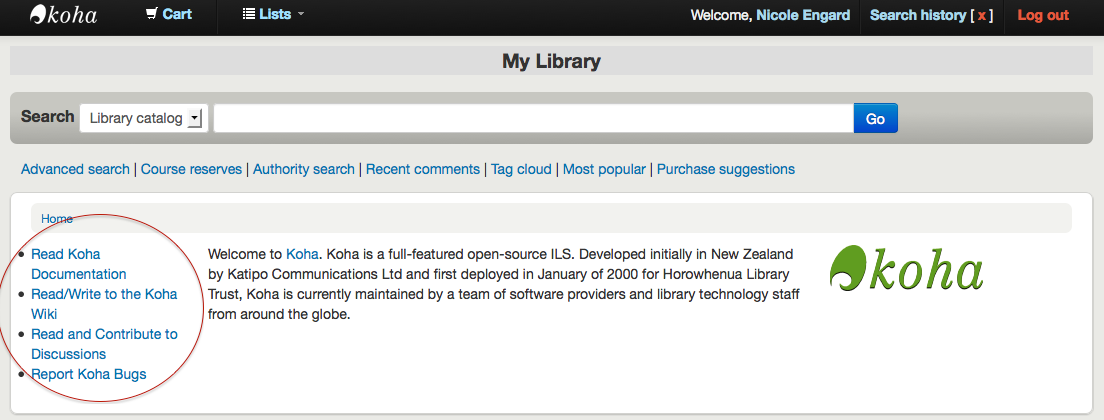Image resolution: width=1104 pixels, height=420 pixels.
Task: Open Nicole Engard's account page
Action: coord(803,15)
